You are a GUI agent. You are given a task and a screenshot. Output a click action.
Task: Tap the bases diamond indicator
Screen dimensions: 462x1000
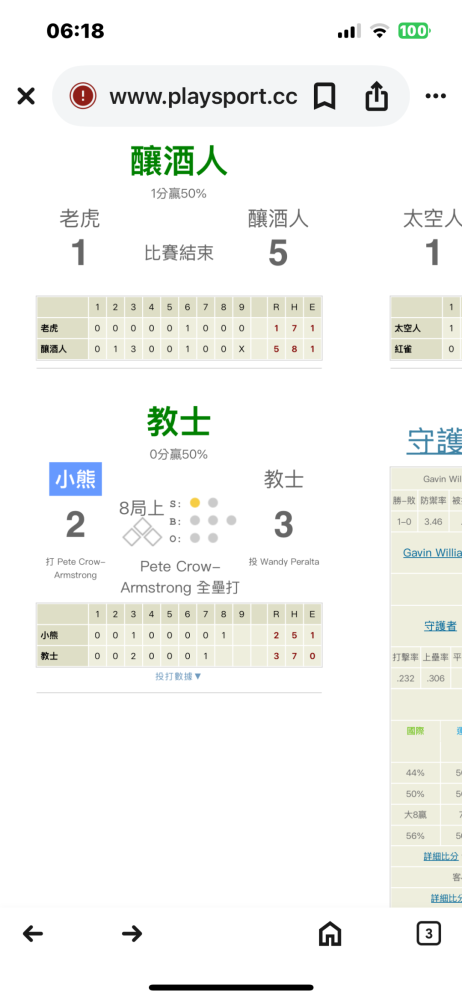coord(142,532)
